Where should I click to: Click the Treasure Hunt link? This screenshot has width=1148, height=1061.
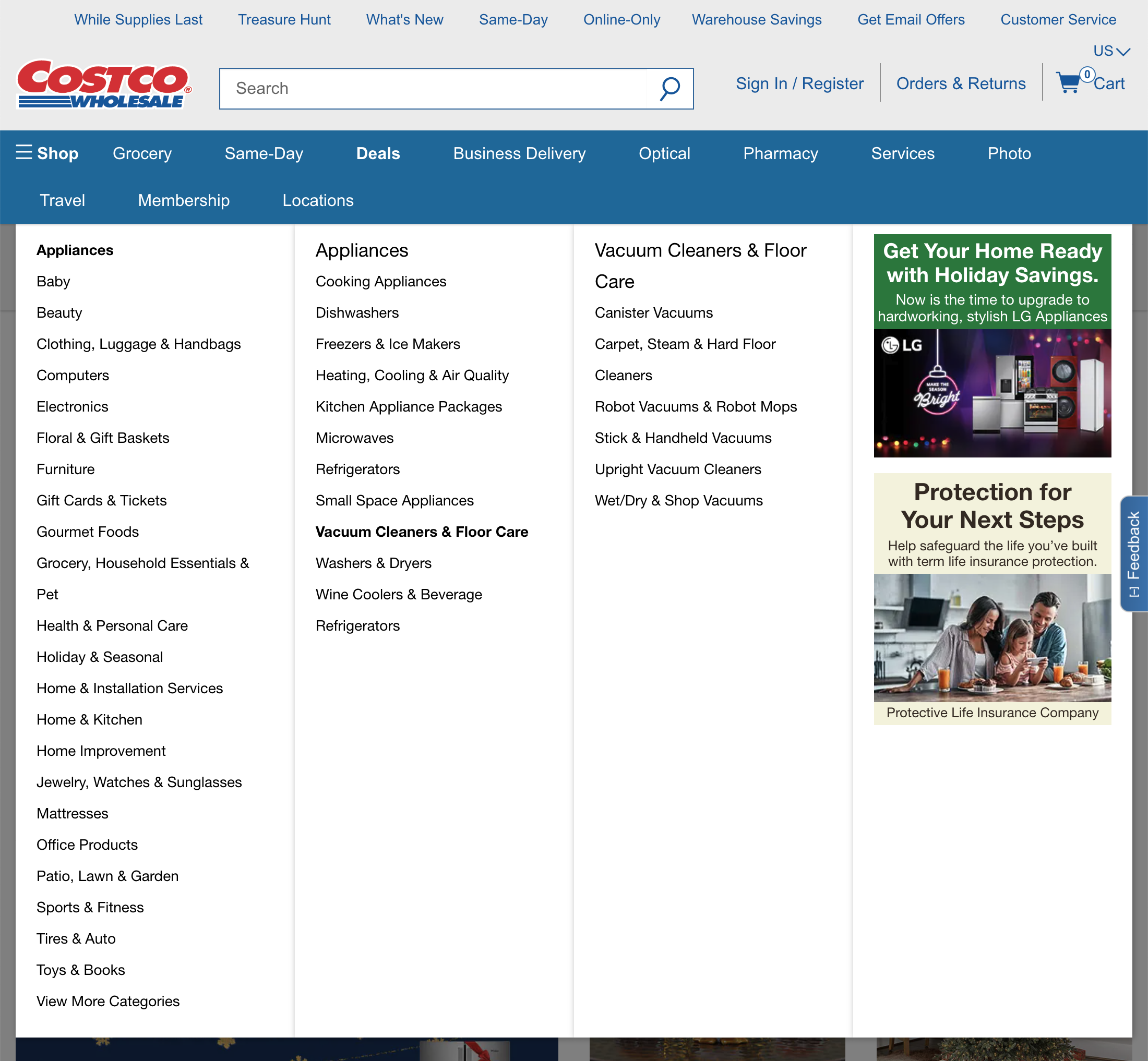click(x=284, y=19)
